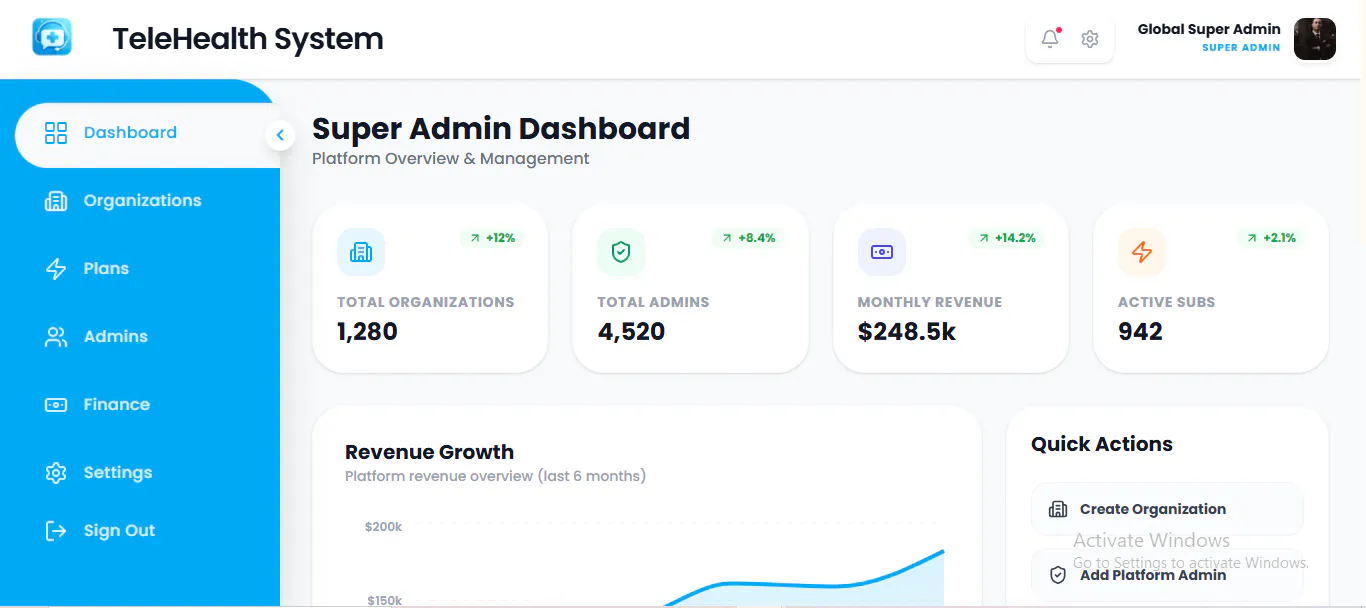Click the TOTAL ADMINS label
The width and height of the screenshot is (1366, 608).
tap(653, 302)
